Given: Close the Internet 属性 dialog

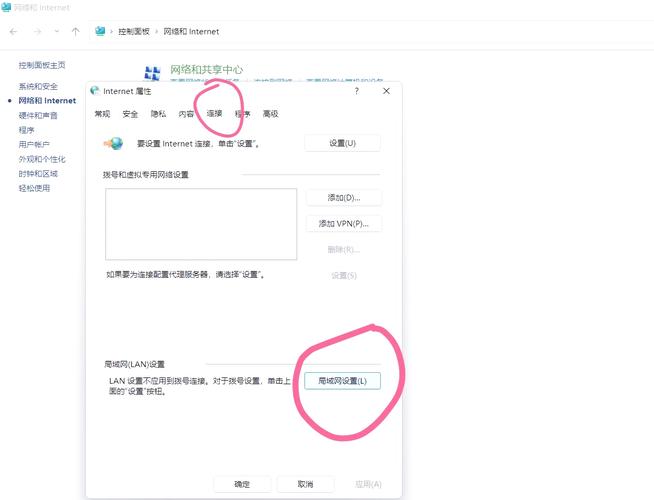Looking at the screenshot, I should coord(386,91).
